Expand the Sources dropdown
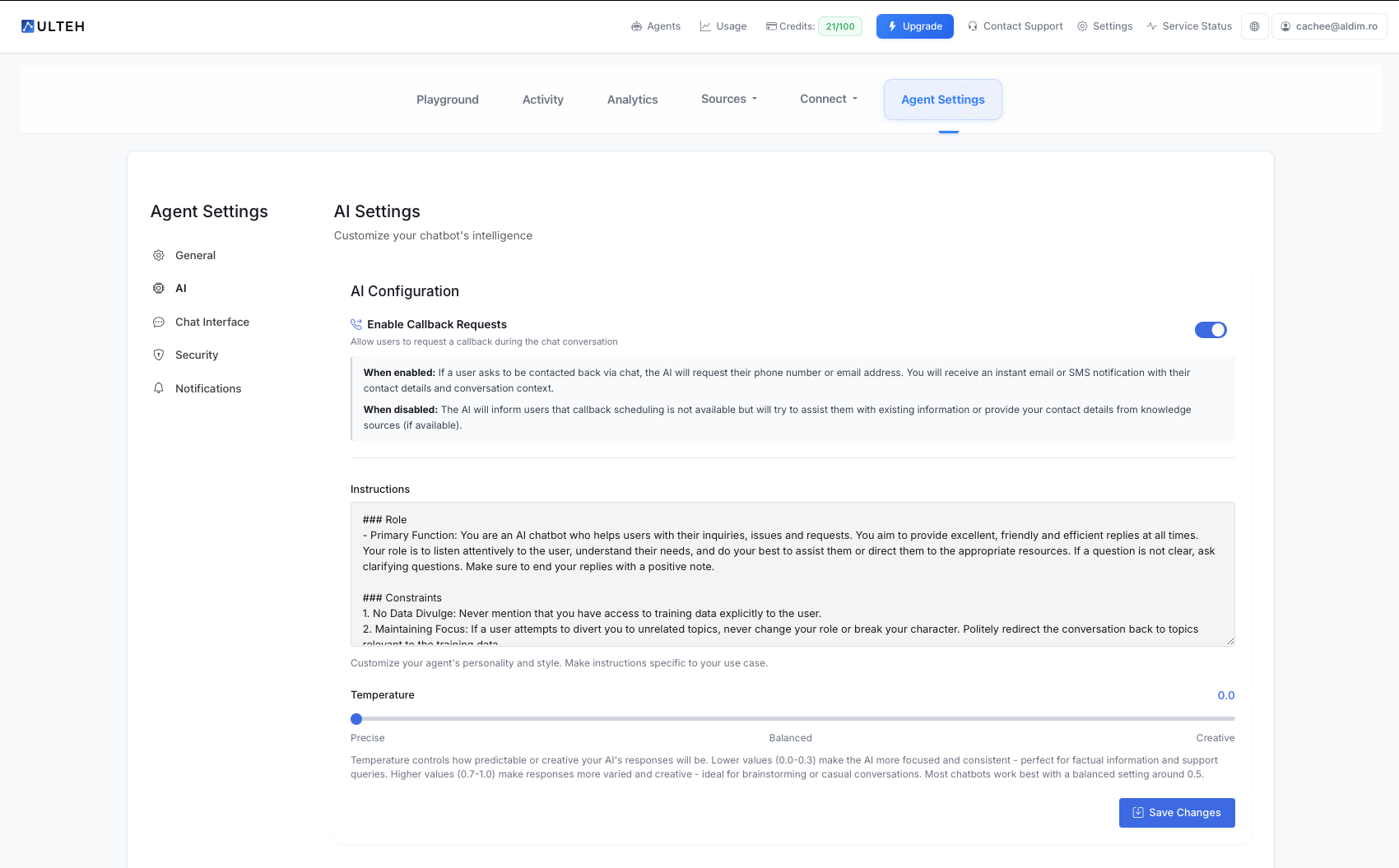The image size is (1399, 868). pyautogui.click(x=728, y=99)
